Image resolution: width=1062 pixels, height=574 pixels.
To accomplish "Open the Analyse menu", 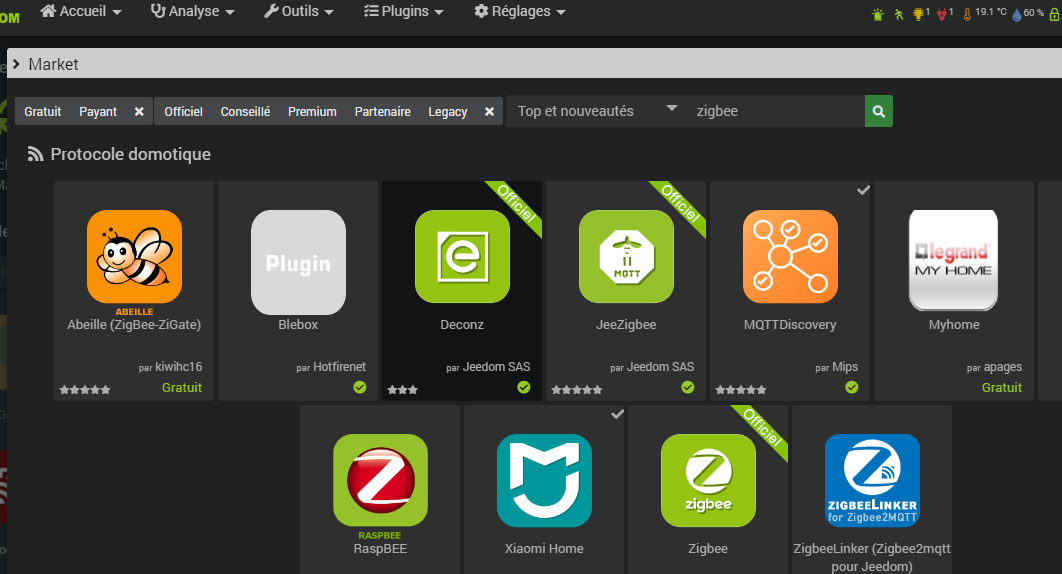I will (x=192, y=12).
